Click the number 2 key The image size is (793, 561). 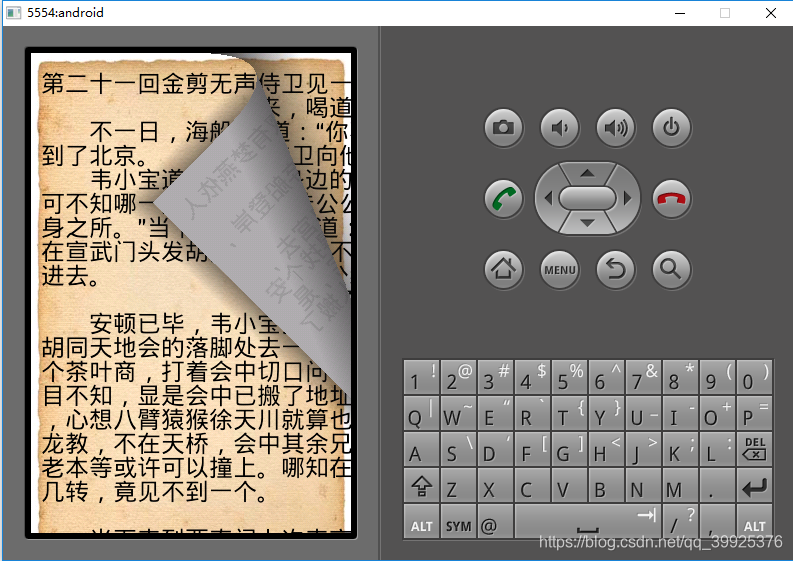coord(458,377)
